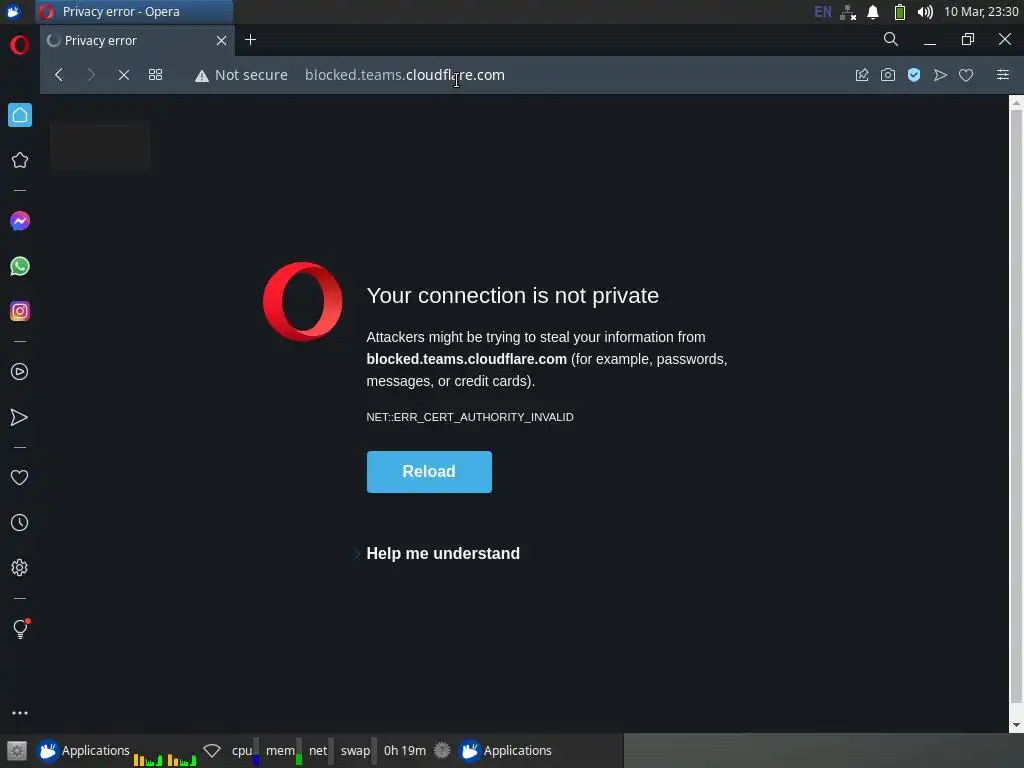Open left Applications menu in bottom panel
The height and width of the screenshot is (768, 1024).
84,750
